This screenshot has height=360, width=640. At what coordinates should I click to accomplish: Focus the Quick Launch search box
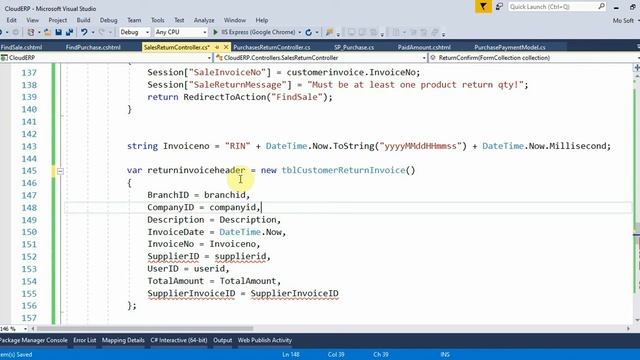tap(553, 7)
